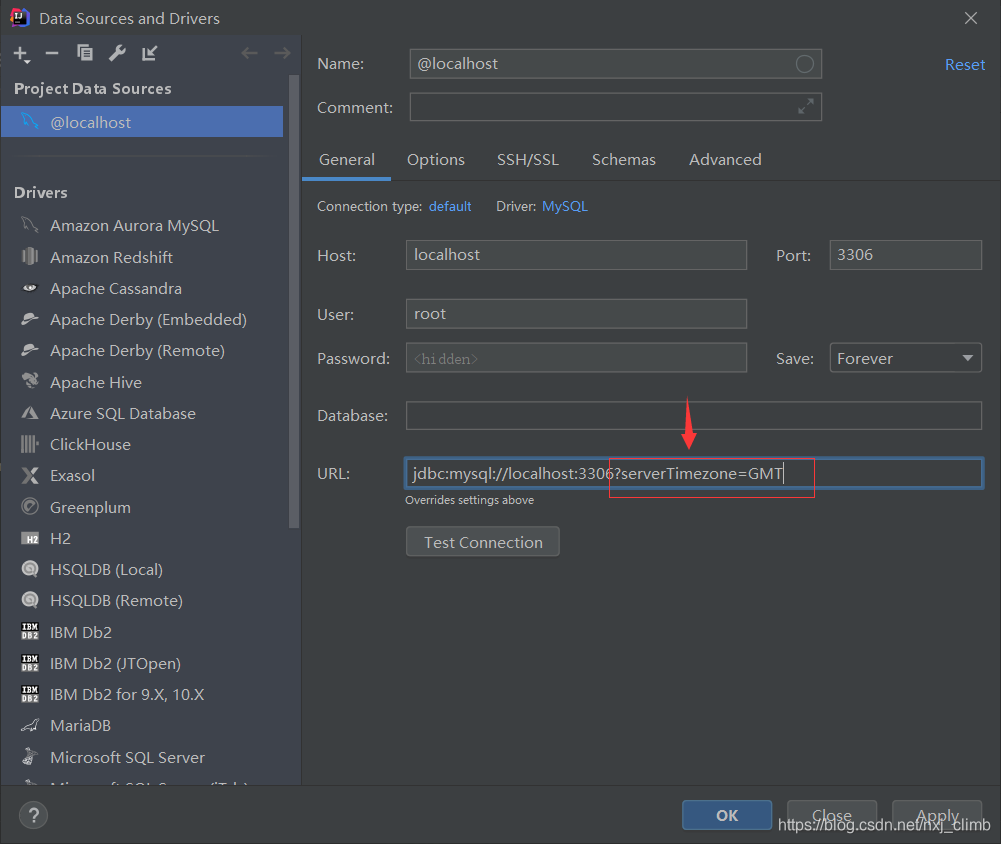
Task: Choose Apache Derby (Remote) driver
Action: [137, 350]
